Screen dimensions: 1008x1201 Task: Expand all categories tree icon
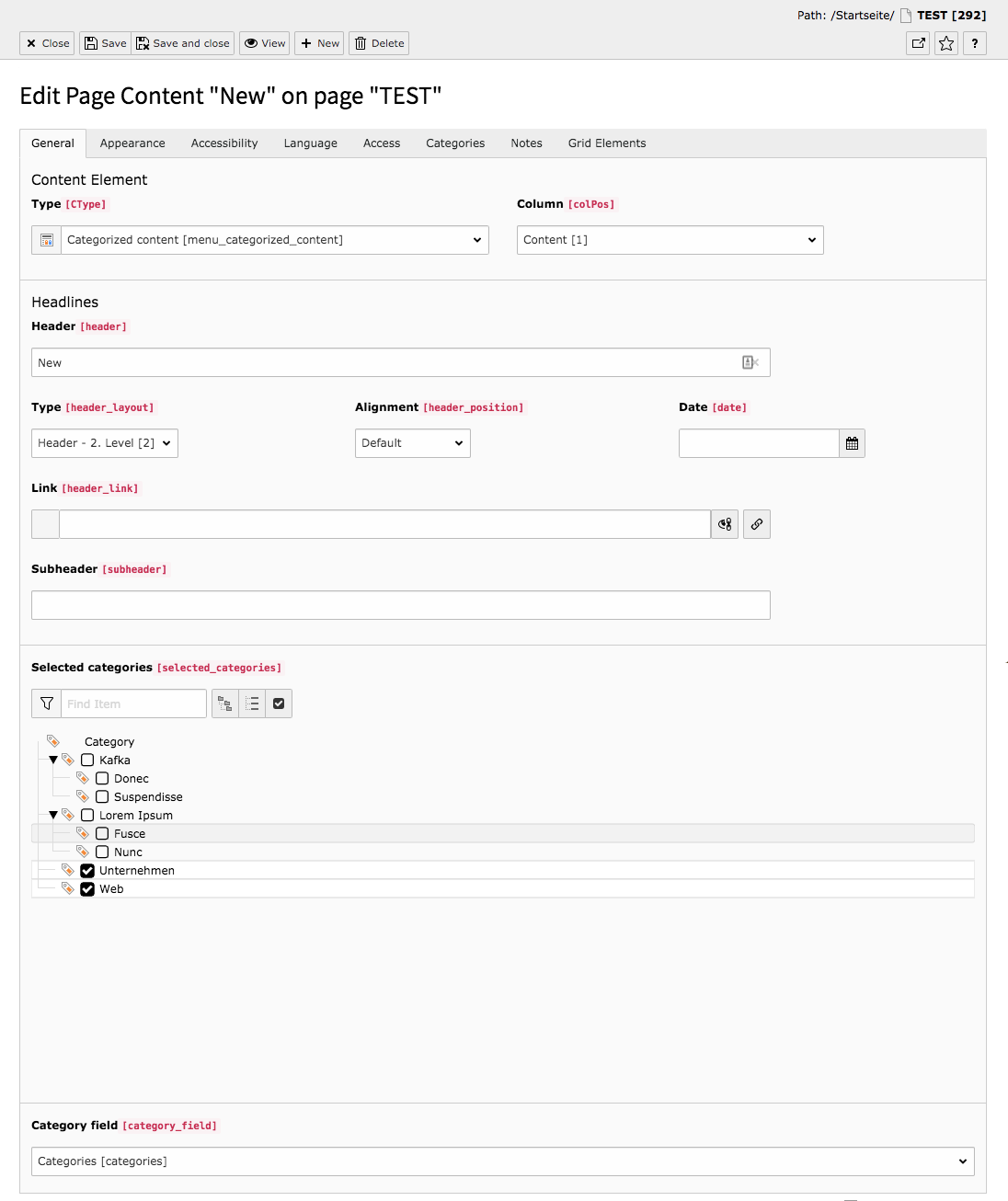coord(225,703)
